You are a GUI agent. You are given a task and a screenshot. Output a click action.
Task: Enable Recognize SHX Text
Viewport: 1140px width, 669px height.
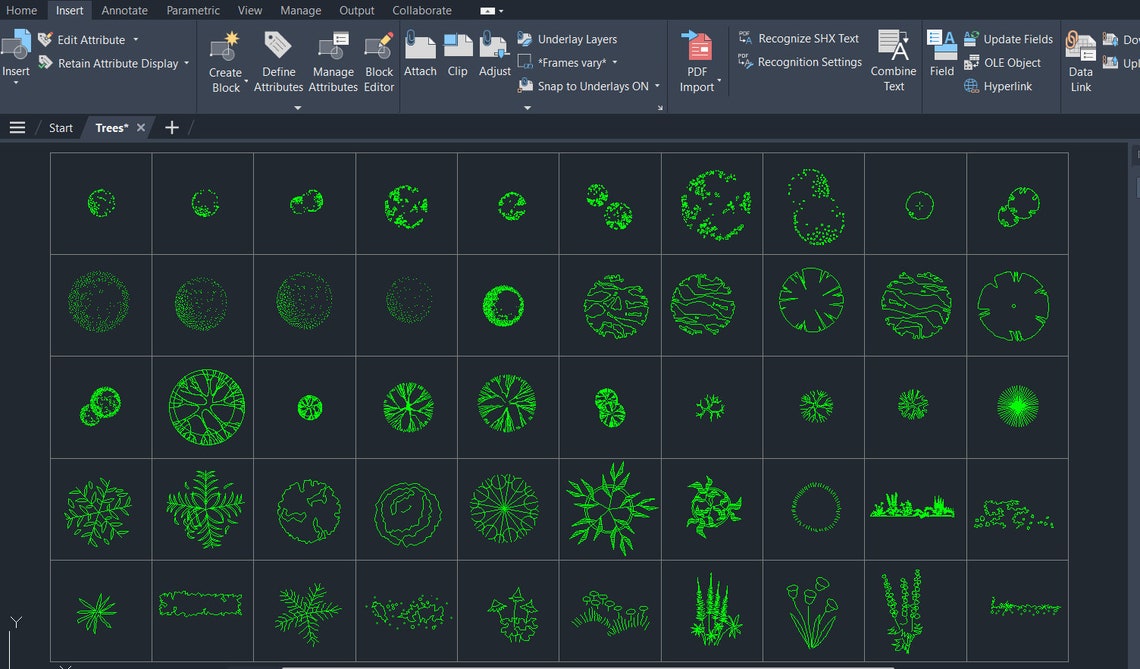click(x=799, y=38)
